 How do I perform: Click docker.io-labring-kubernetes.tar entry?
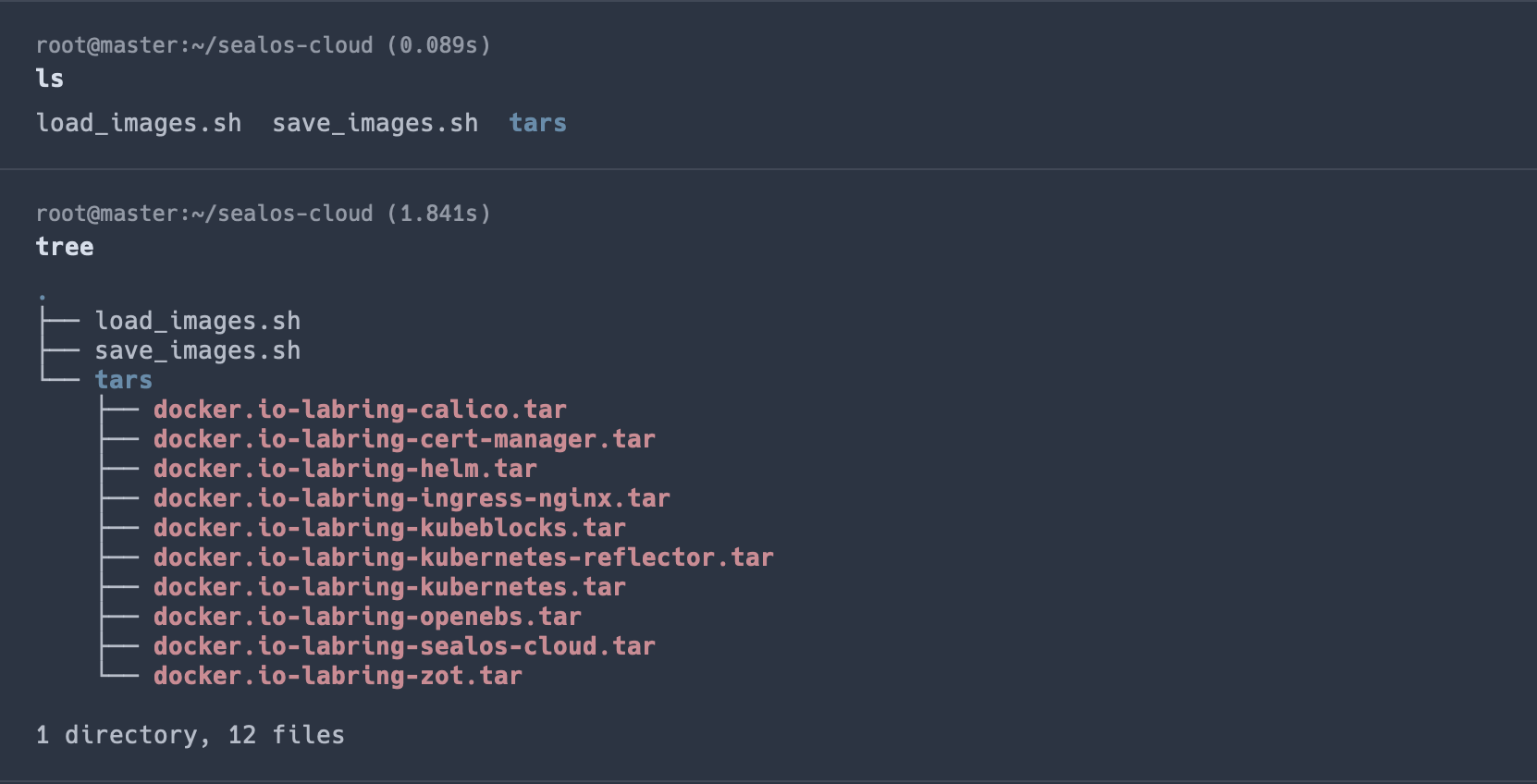pos(389,587)
